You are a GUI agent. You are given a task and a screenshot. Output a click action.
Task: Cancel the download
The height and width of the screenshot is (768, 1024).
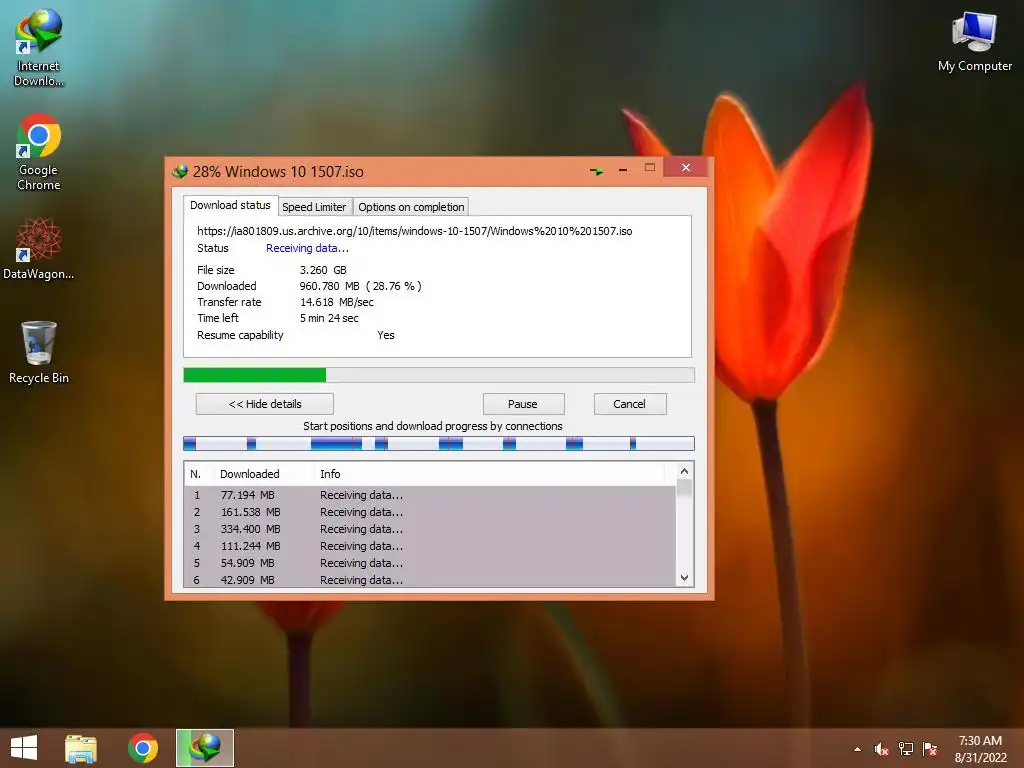pyautogui.click(x=630, y=404)
